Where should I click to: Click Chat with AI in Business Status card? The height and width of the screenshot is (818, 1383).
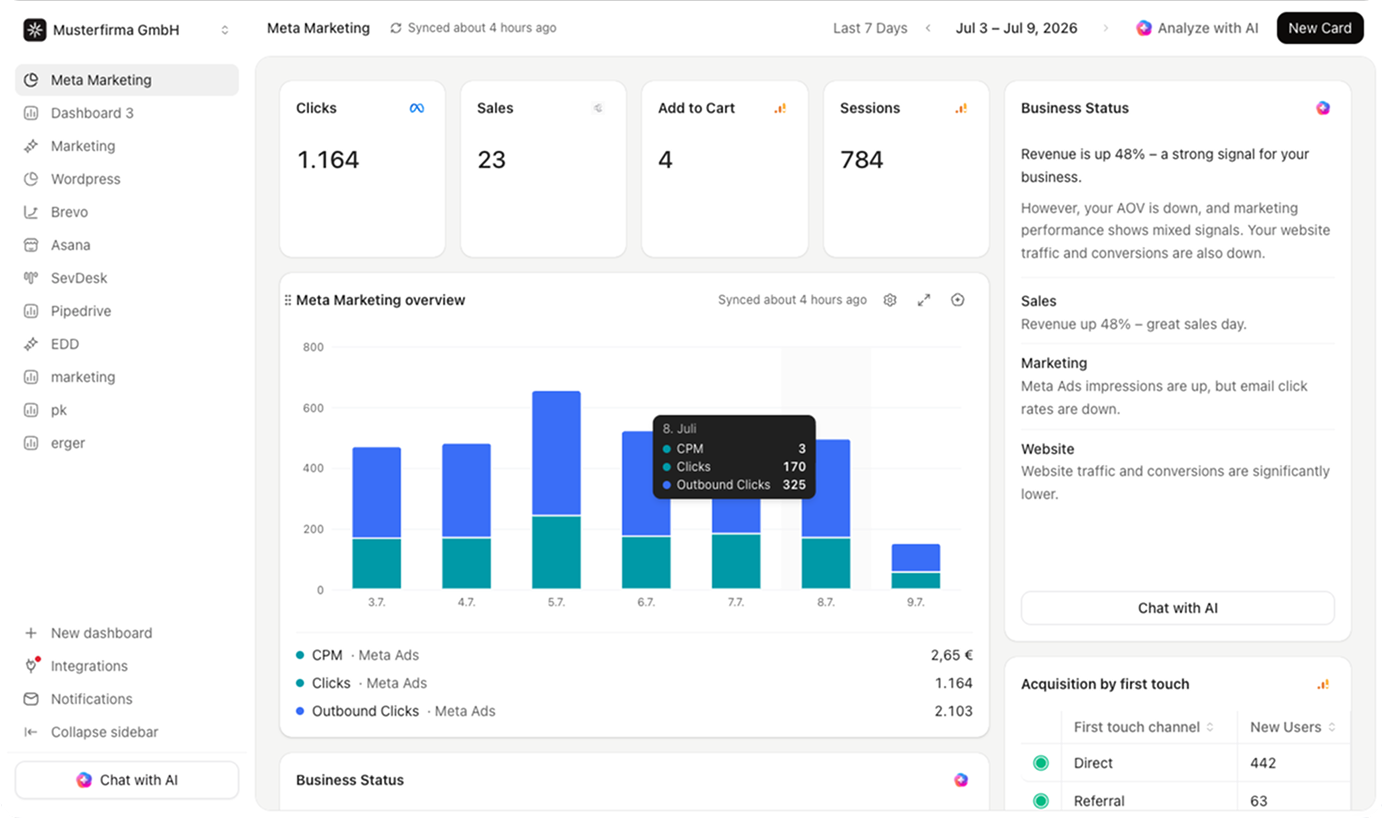coord(1177,608)
